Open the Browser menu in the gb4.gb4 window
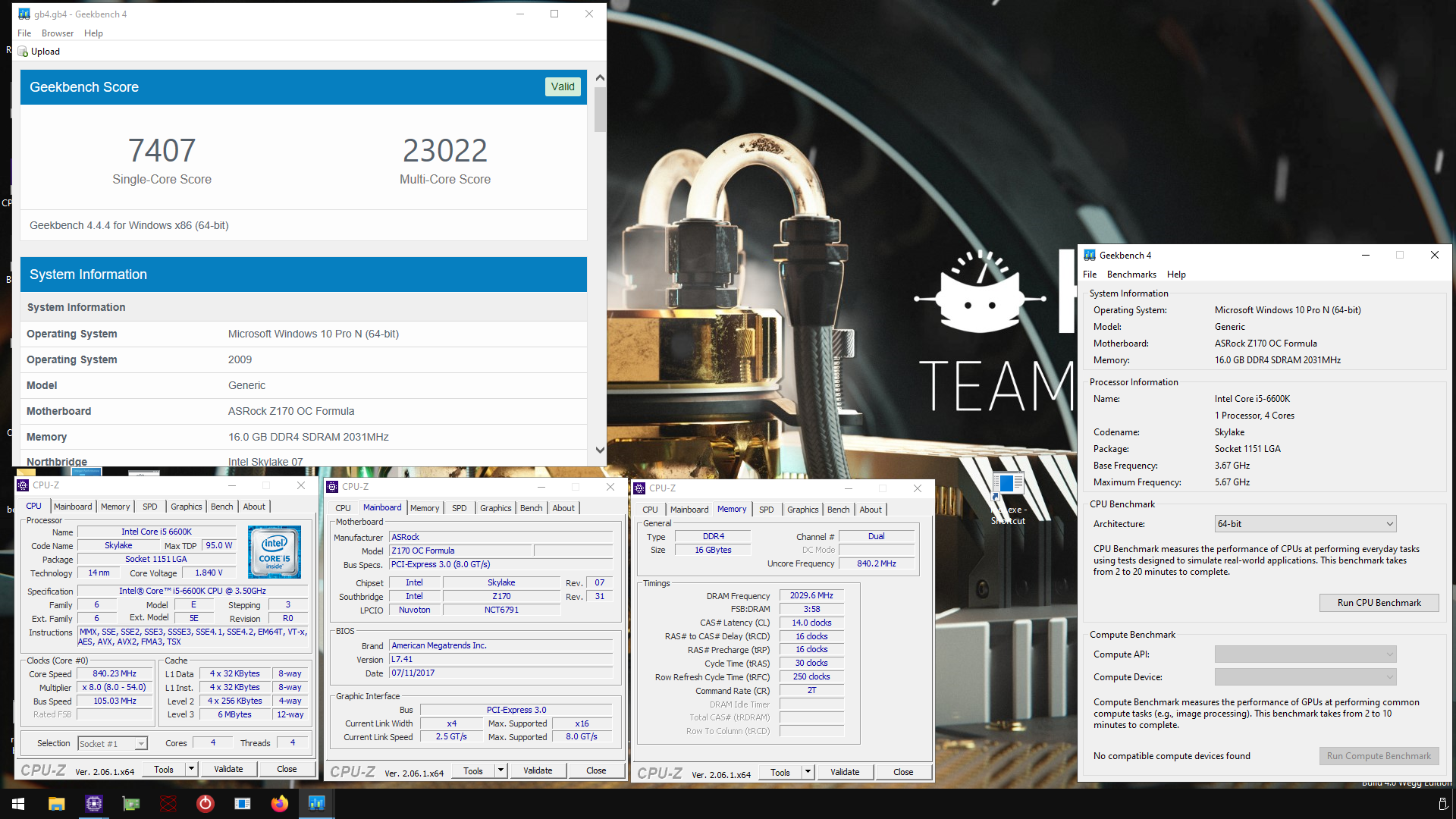Image resolution: width=1456 pixels, height=819 pixels. point(58,33)
